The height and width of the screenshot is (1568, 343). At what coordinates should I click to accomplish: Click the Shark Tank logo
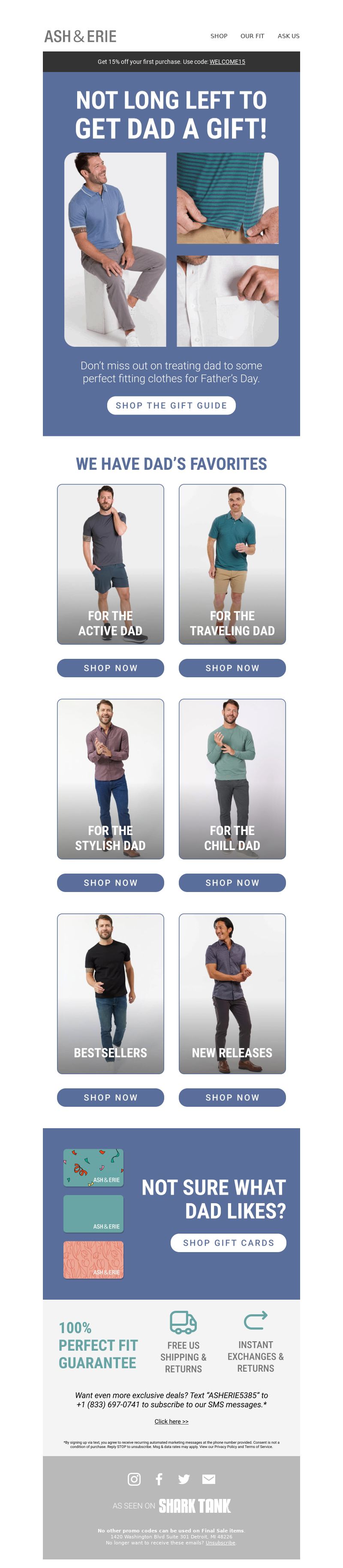coord(194,1506)
